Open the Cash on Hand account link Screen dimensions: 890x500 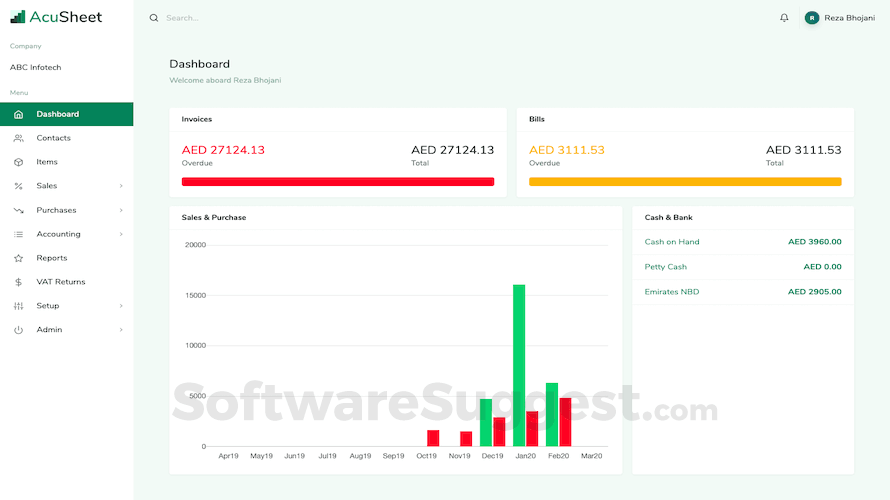click(671, 242)
